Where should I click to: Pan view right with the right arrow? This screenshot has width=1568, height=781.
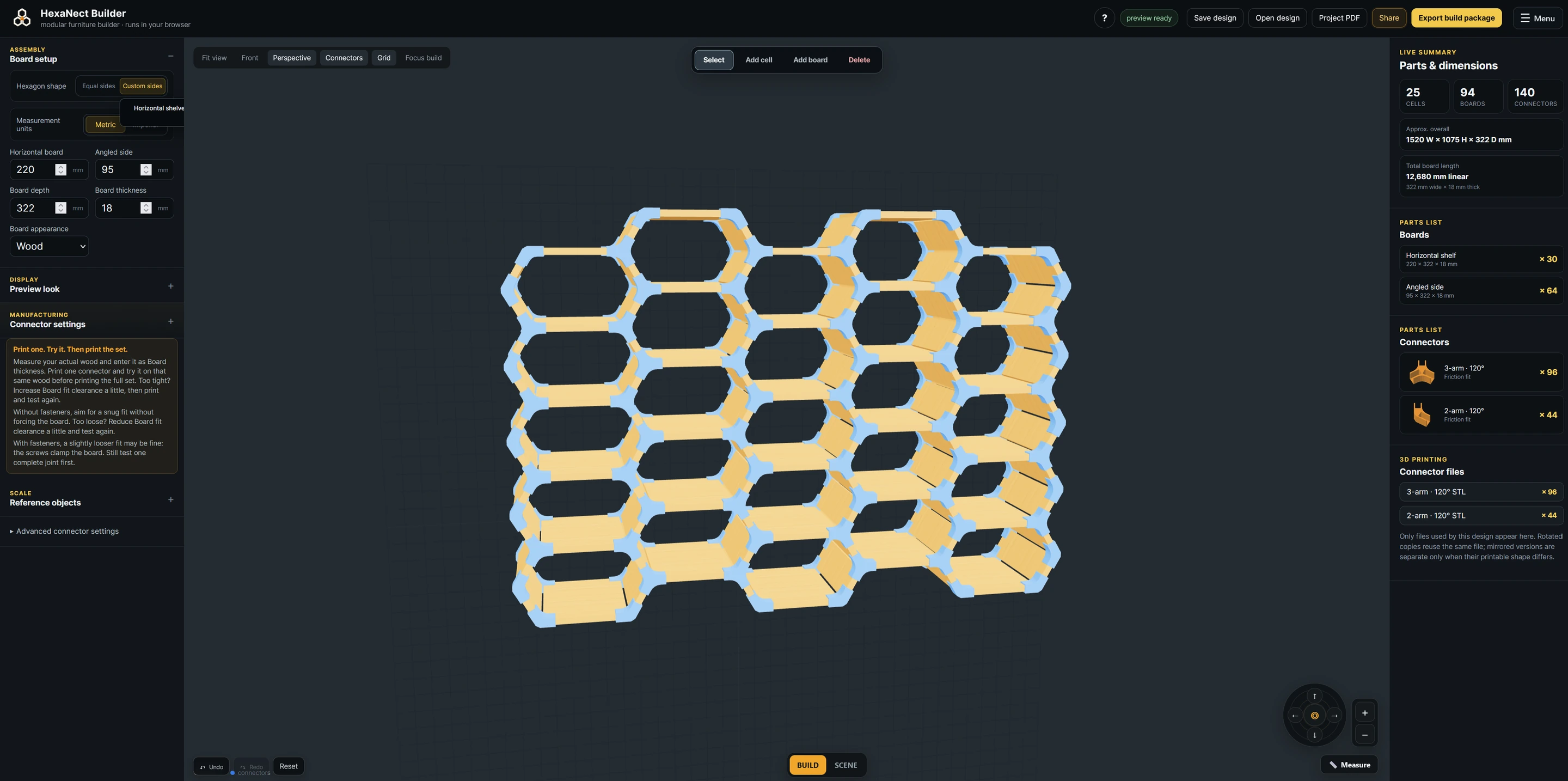click(1334, 715)
